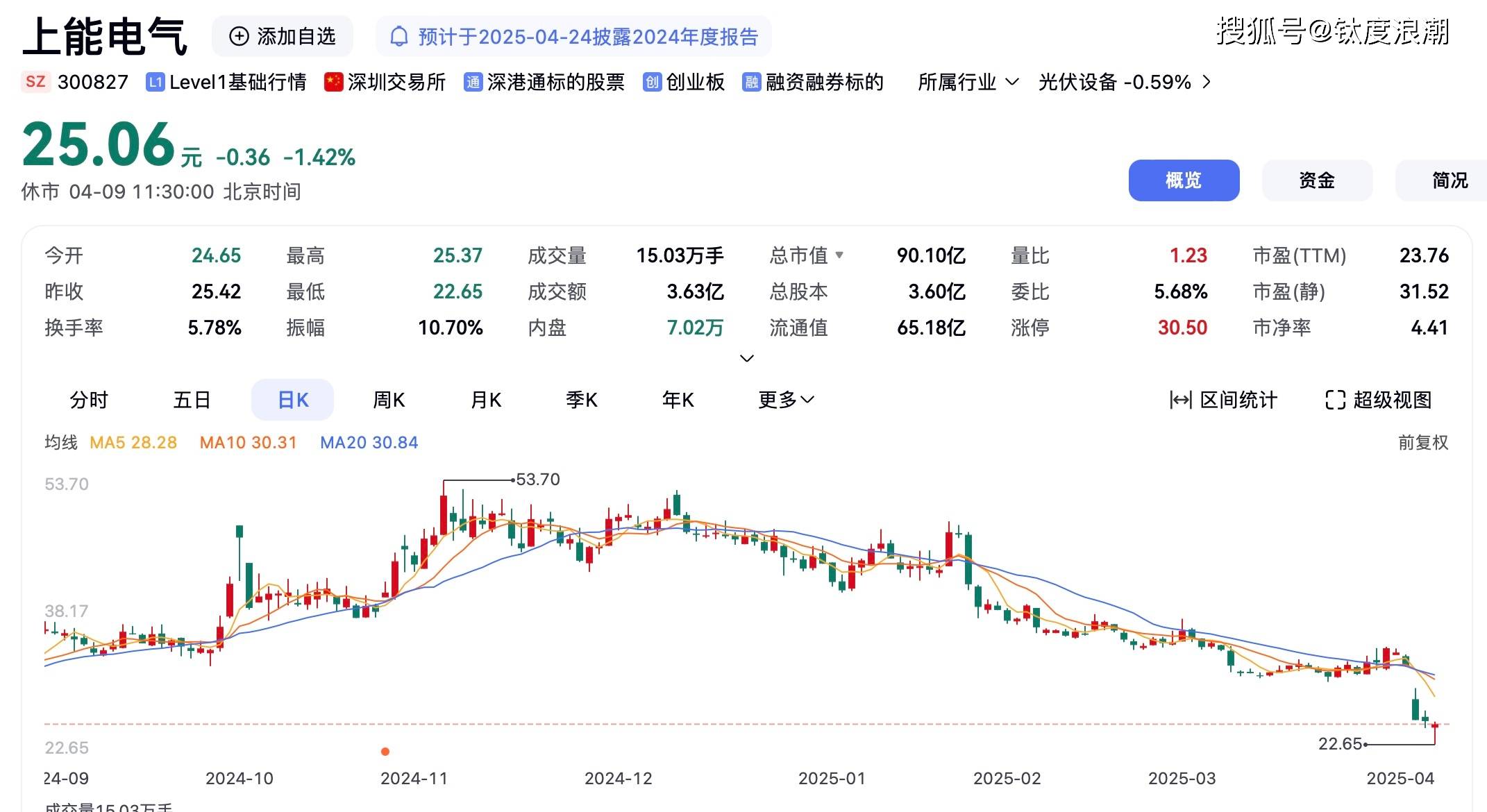The width and height of the screenshot is (1487, 812).
Task: Open the 简况 profile tab
Action: (x=1441, y=180)
